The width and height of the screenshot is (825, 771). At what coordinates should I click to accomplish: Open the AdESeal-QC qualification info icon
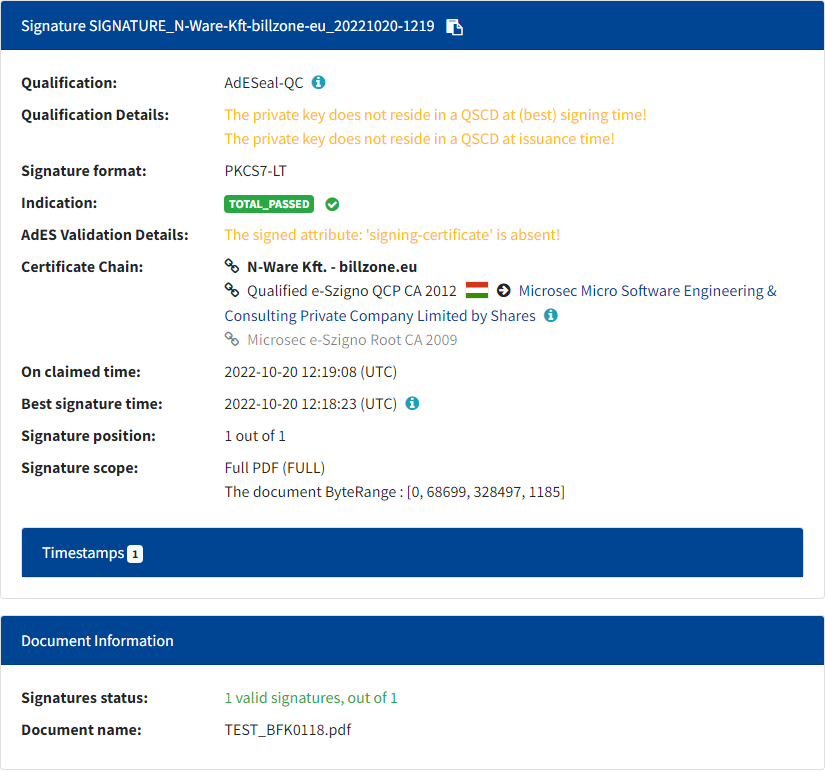[318, 83]
